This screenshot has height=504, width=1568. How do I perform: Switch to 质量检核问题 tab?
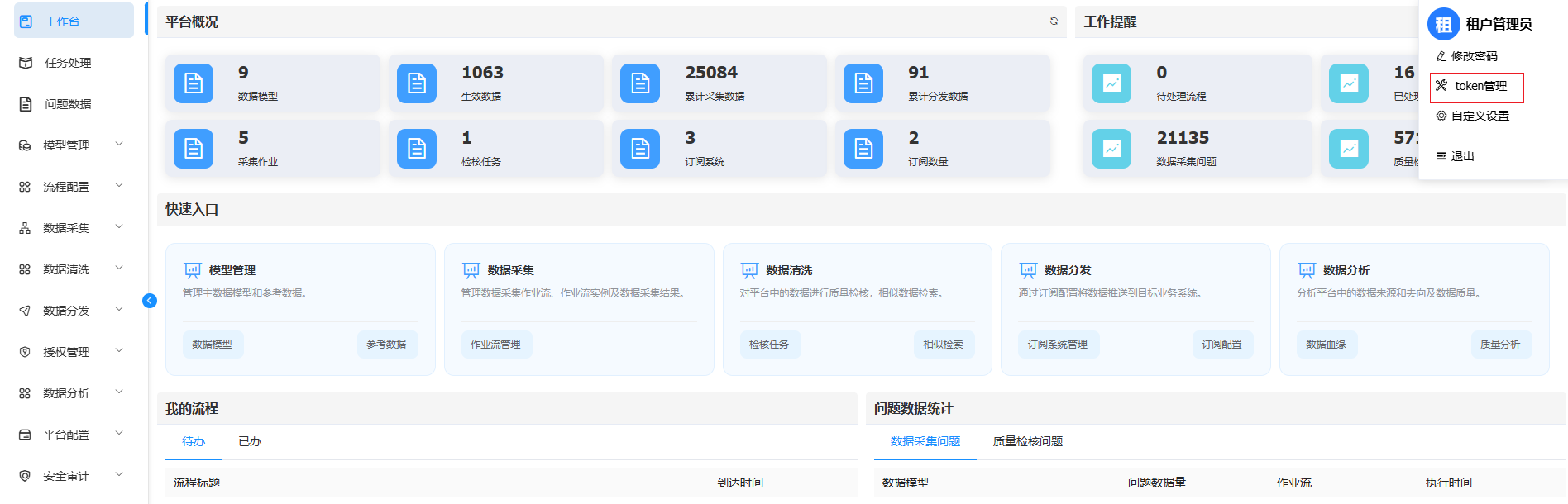click(1027, 442)
